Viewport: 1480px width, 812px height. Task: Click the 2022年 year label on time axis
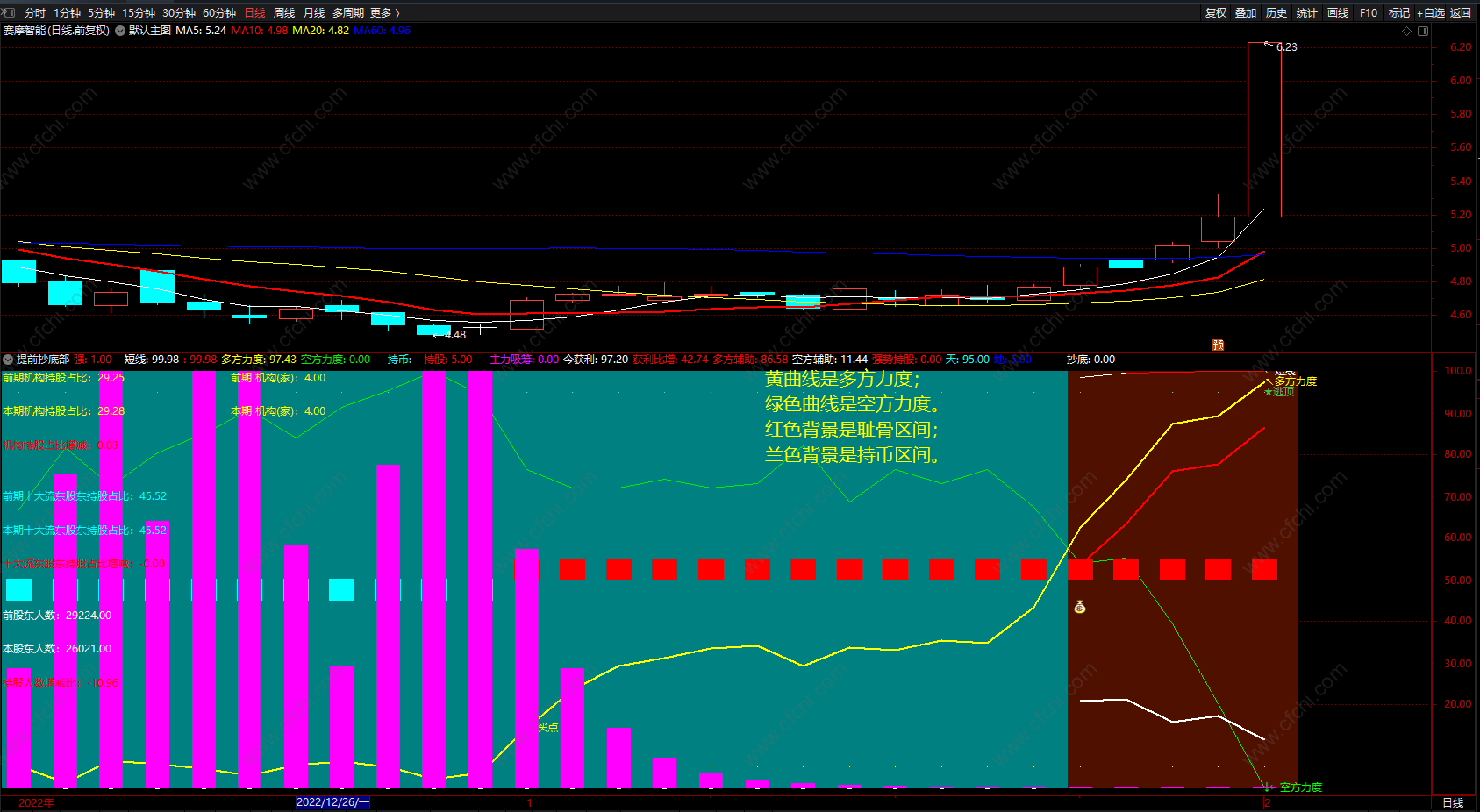coord(36,803)
